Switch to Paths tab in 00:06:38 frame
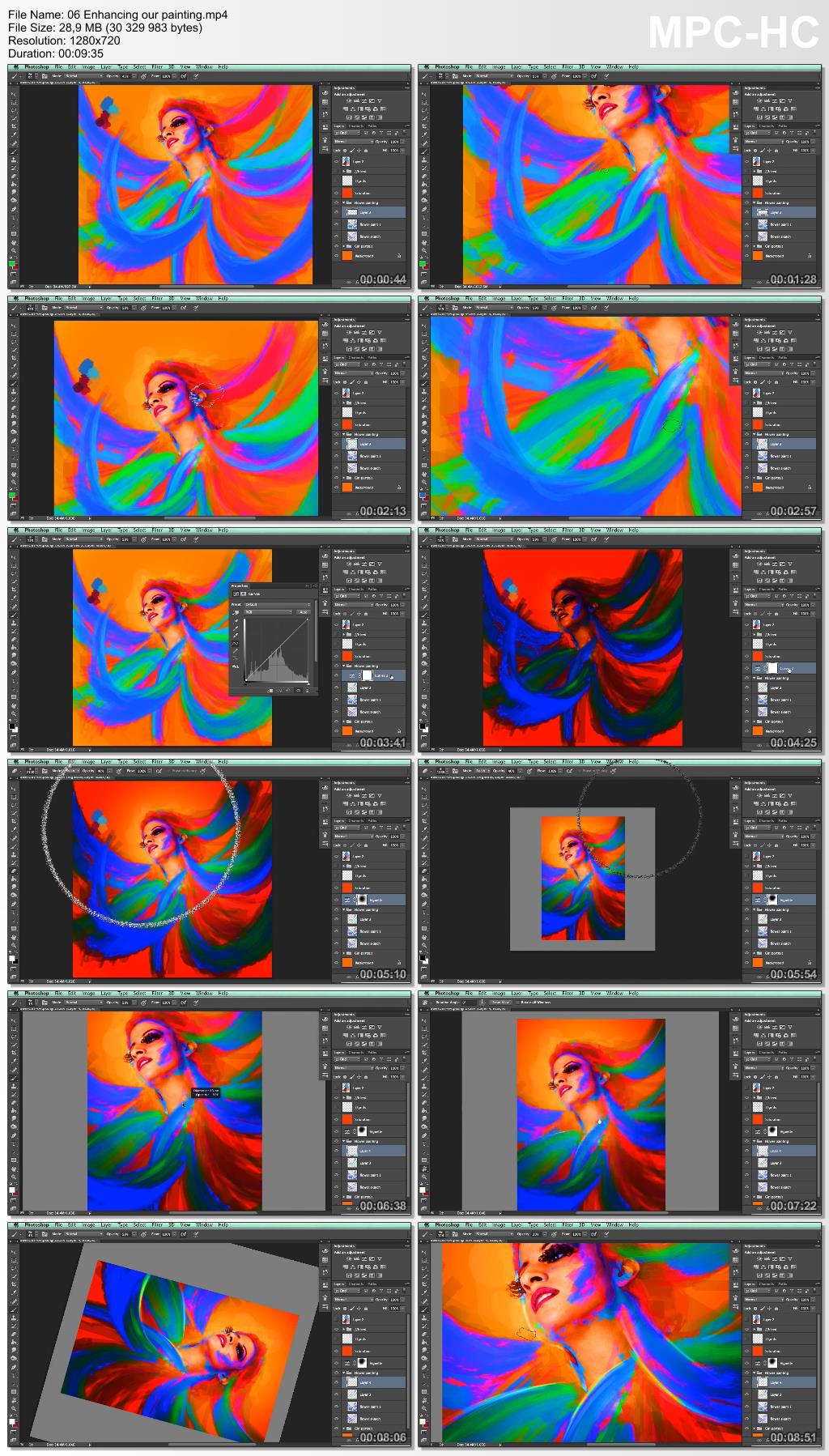829x1456 pixels. point(372,1052)
